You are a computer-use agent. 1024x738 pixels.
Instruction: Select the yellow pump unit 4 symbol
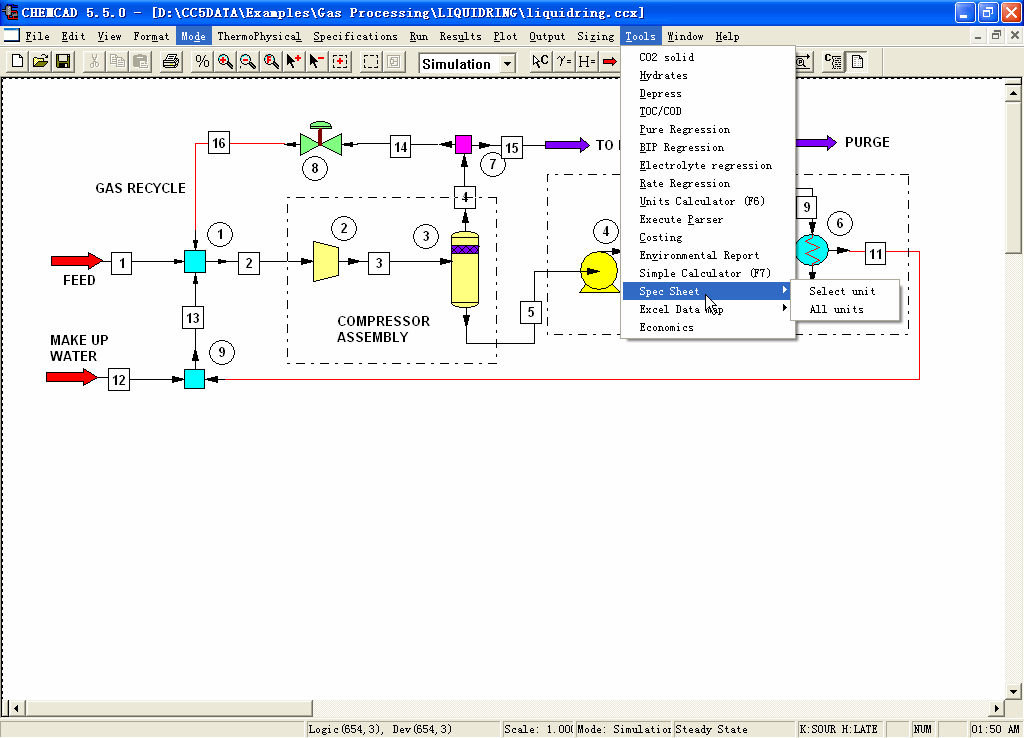[x=599, y=271]
